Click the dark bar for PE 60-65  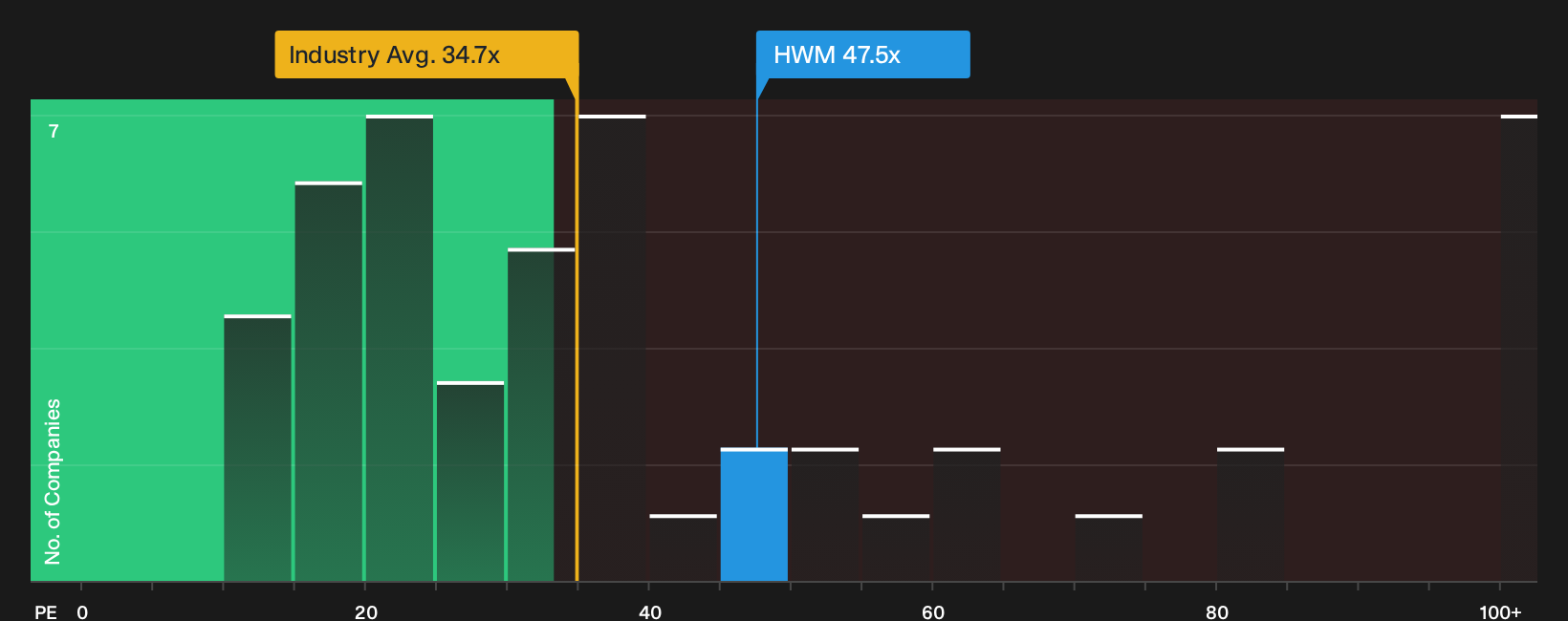pos(967,515)
